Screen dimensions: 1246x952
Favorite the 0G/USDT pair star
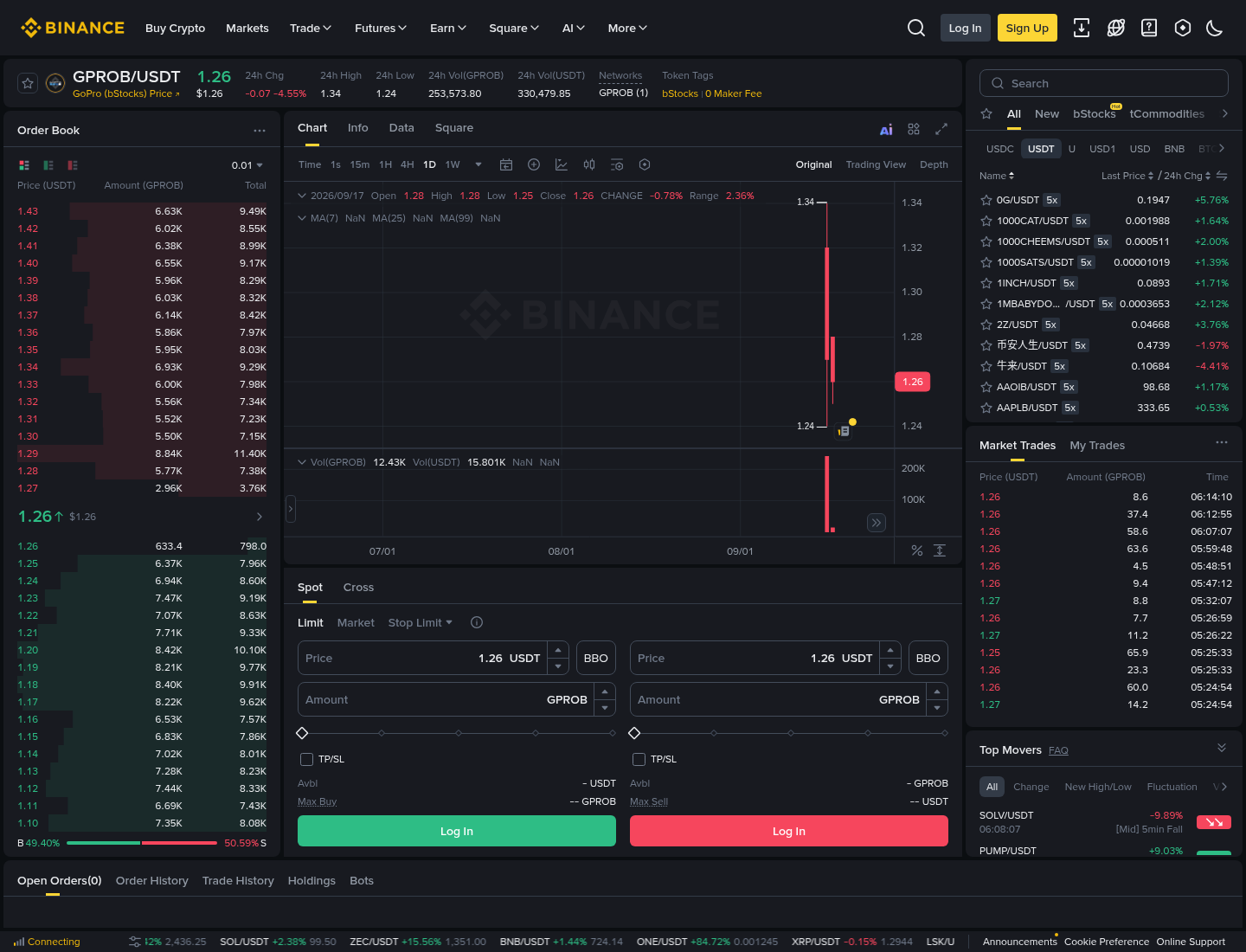(986, 200)
